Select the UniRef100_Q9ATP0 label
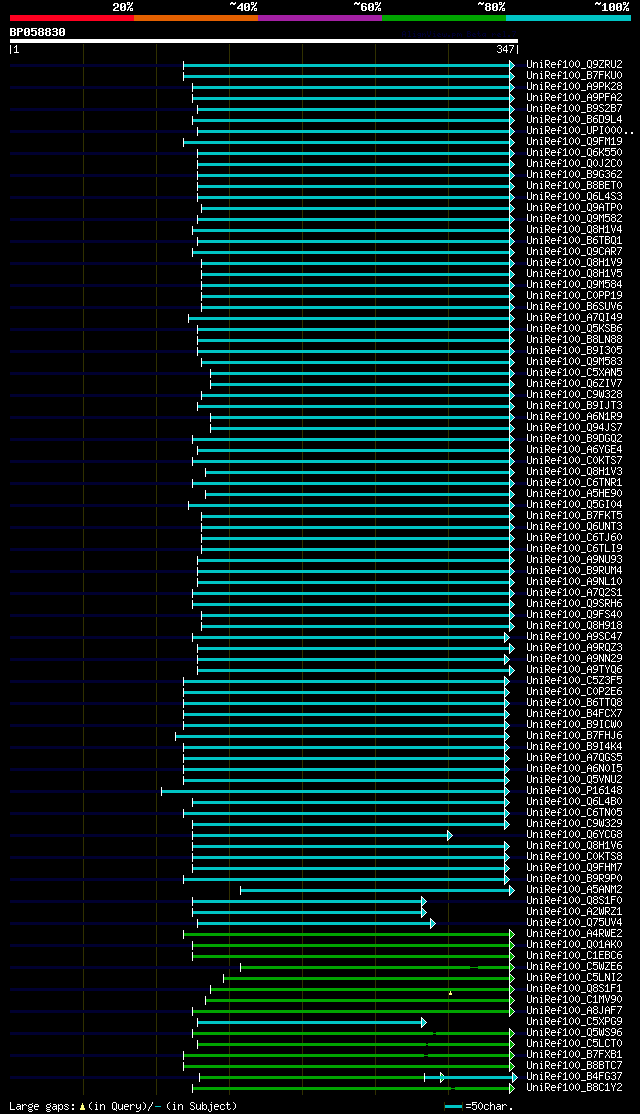 click(574, 207)
